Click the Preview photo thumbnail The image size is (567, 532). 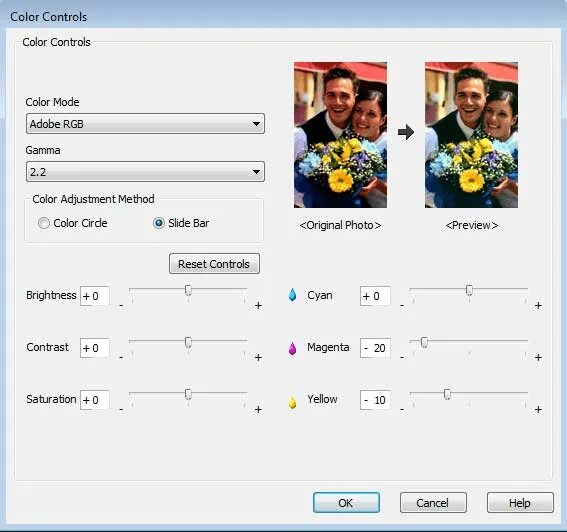pos(471,135)
